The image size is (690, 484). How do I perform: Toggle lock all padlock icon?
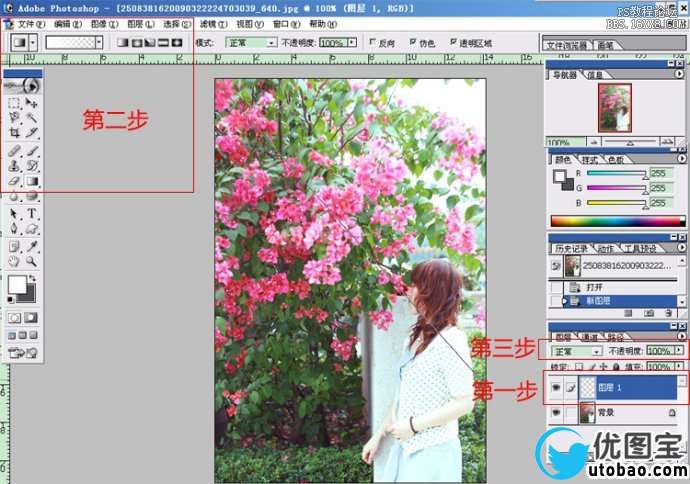click(x=616, y=366)
